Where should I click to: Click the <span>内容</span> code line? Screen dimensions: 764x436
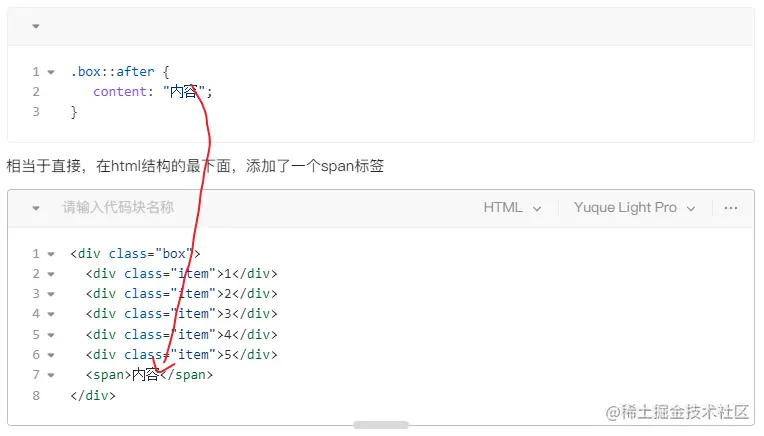[x=150, y=375]
